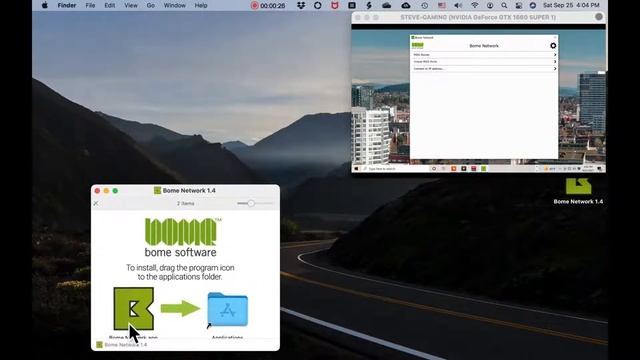
Task: Expand Unique MIDI Ports row chevron
Action: point(555,62)
